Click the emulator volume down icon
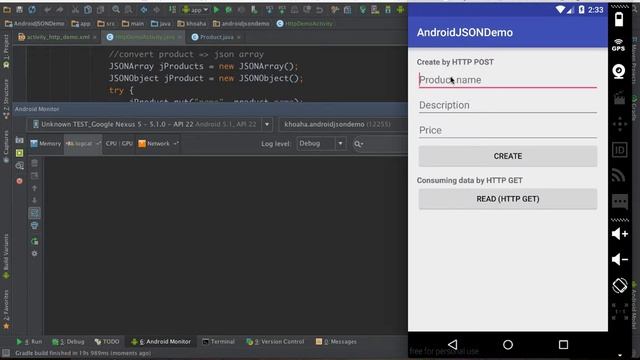The height and width of the screenshot is (360, 640). (x=620, y=259)
